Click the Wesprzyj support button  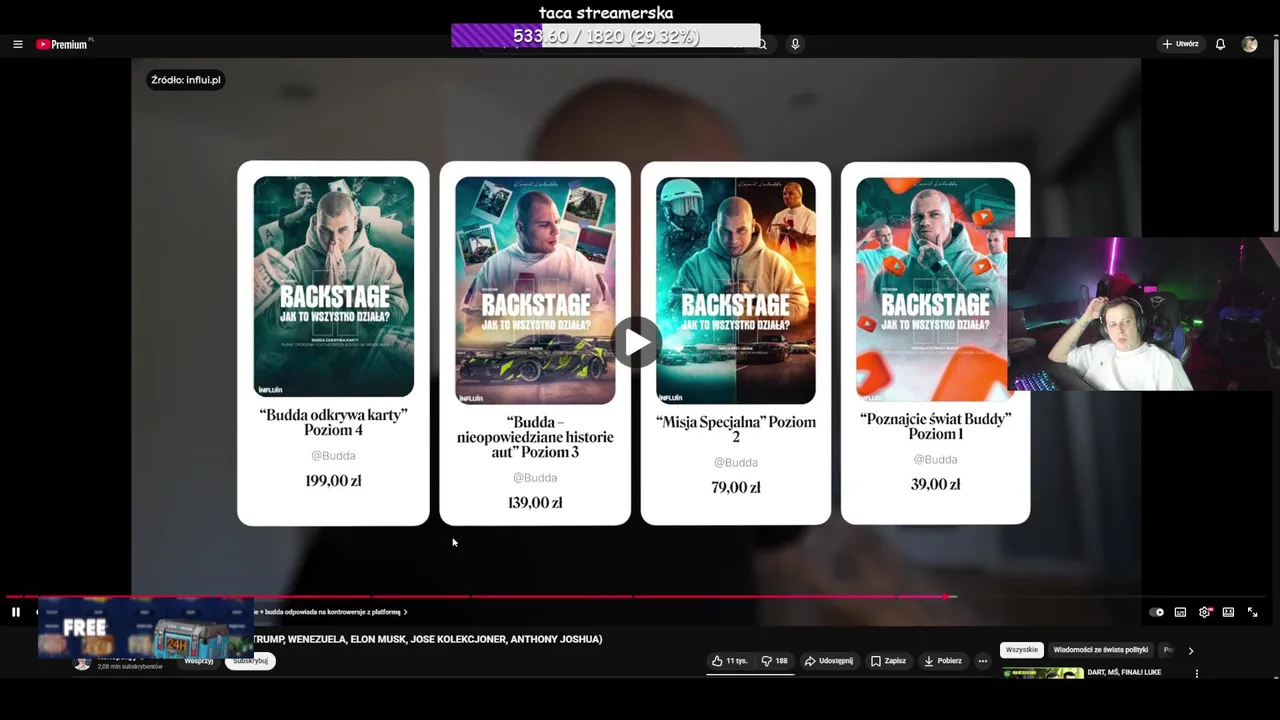point(199,661)
